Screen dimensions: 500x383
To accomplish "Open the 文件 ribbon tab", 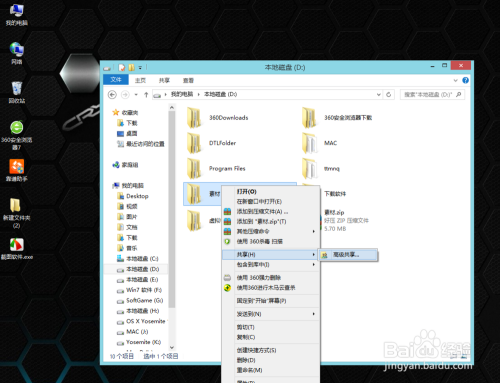I will 116,80.
